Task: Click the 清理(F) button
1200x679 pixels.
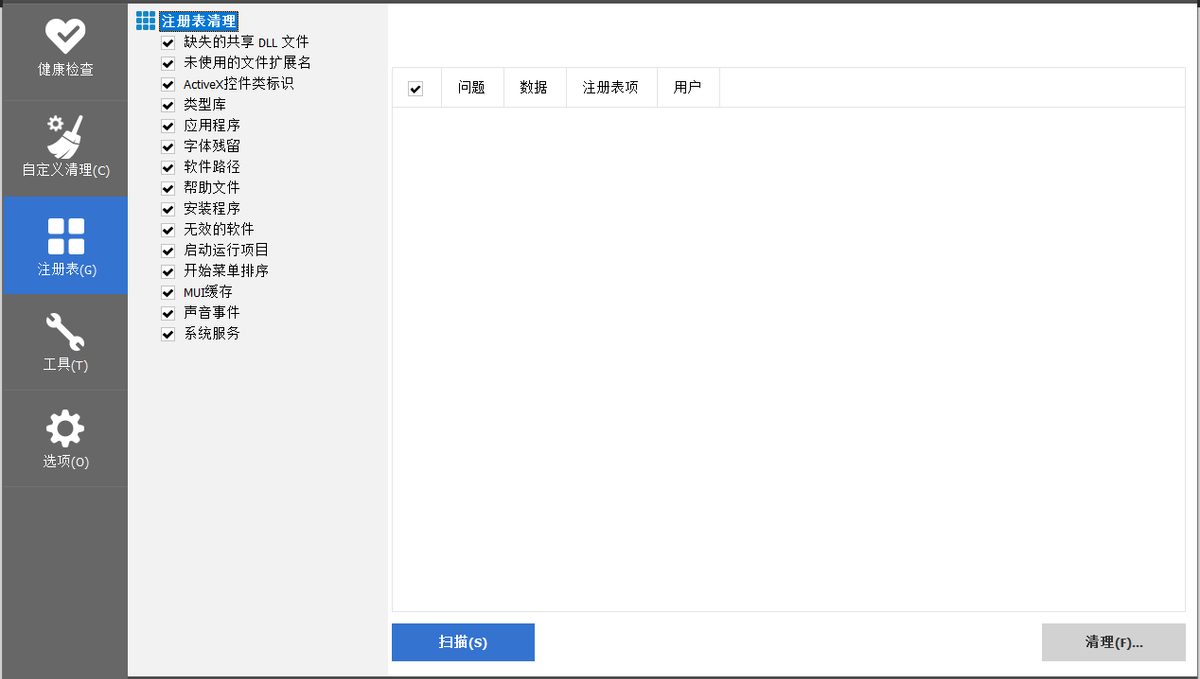Action: coord(1113,642)
